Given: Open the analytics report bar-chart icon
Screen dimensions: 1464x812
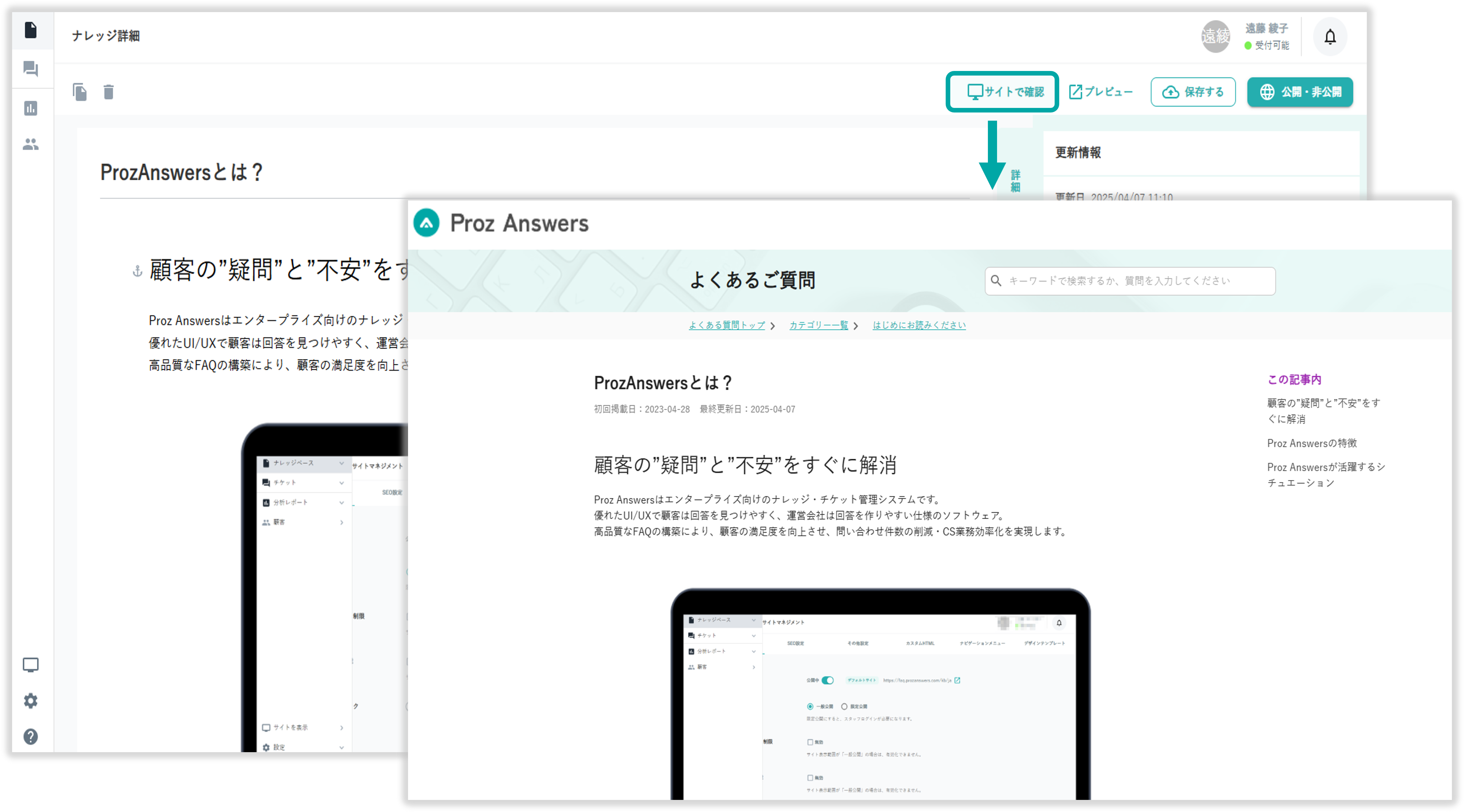Looking at the screenshot, I should pyautogui.click(x=31, y=108).
